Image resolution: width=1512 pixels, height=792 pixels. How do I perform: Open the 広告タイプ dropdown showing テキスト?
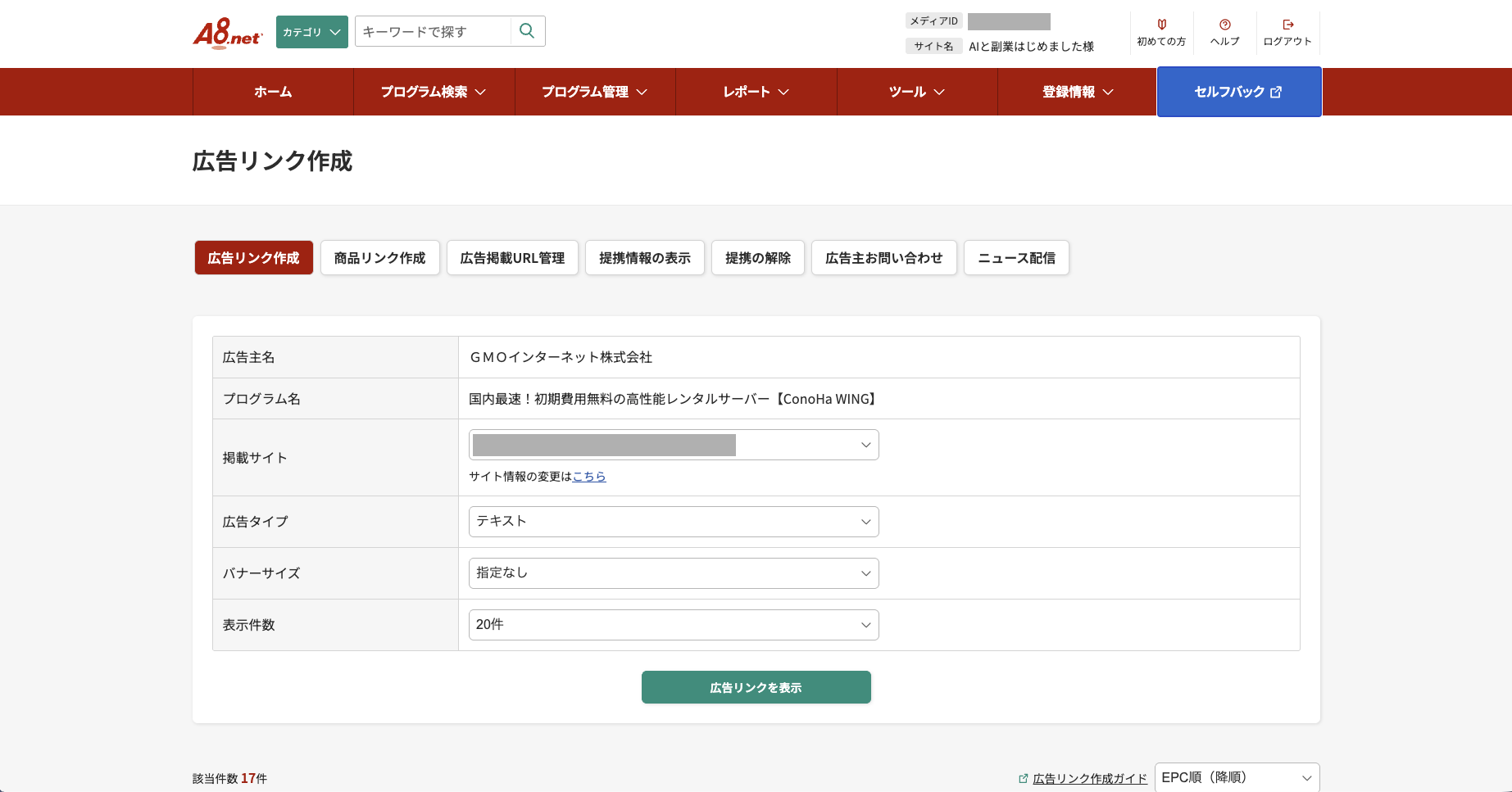674,522
